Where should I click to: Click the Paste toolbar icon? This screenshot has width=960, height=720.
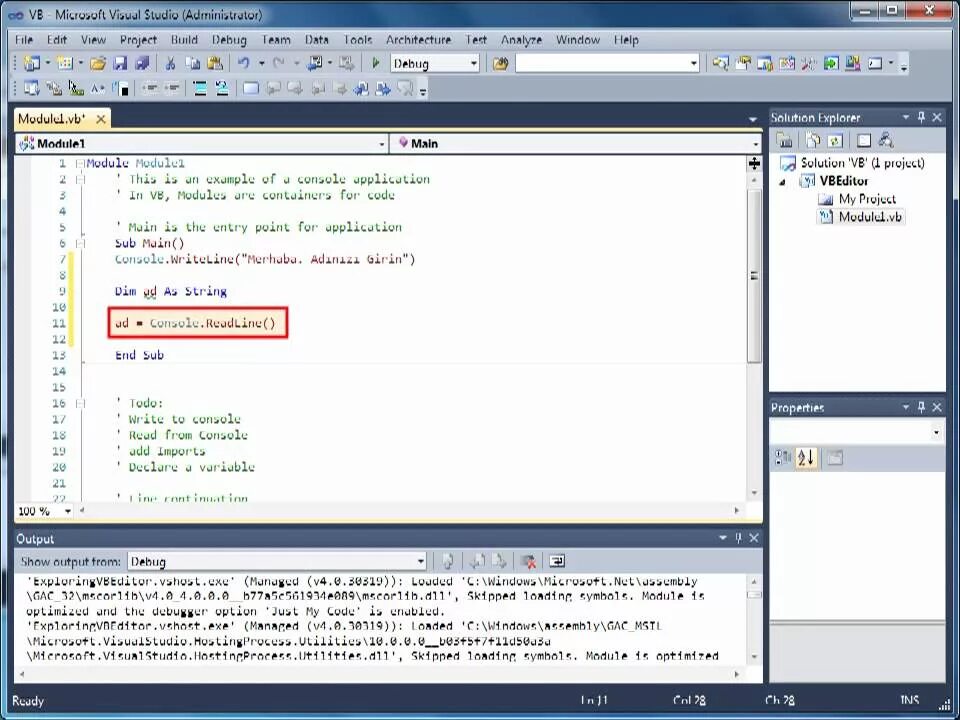click(215, 63)
